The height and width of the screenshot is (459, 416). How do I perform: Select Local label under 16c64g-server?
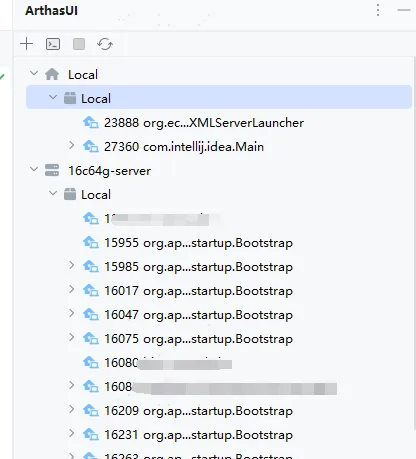click(x=96, y=195)
